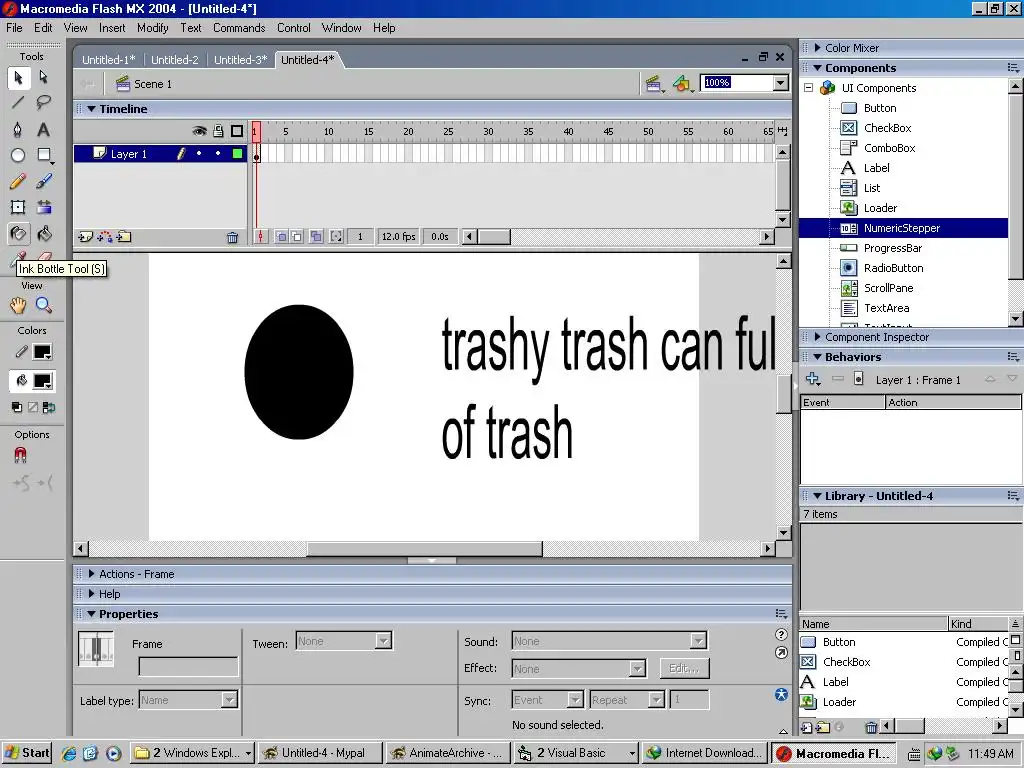Open the zoom percentage dropdown

[781, 83]
